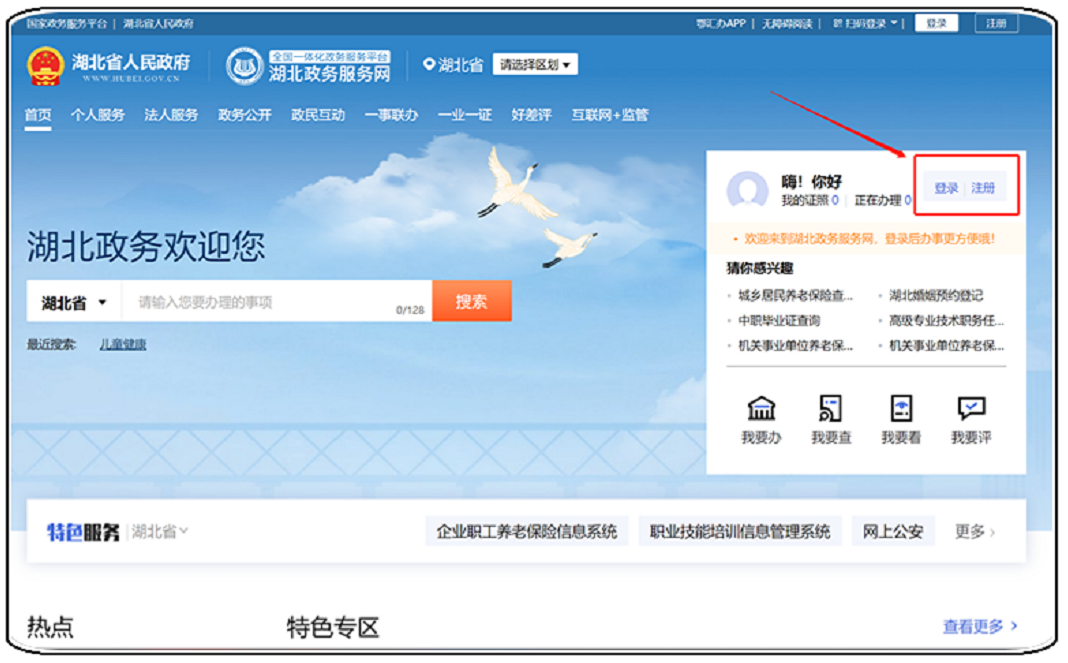Open 城乡居民养老保险查... suggestion
1068x663 pixels.
[x=795, y=295]
